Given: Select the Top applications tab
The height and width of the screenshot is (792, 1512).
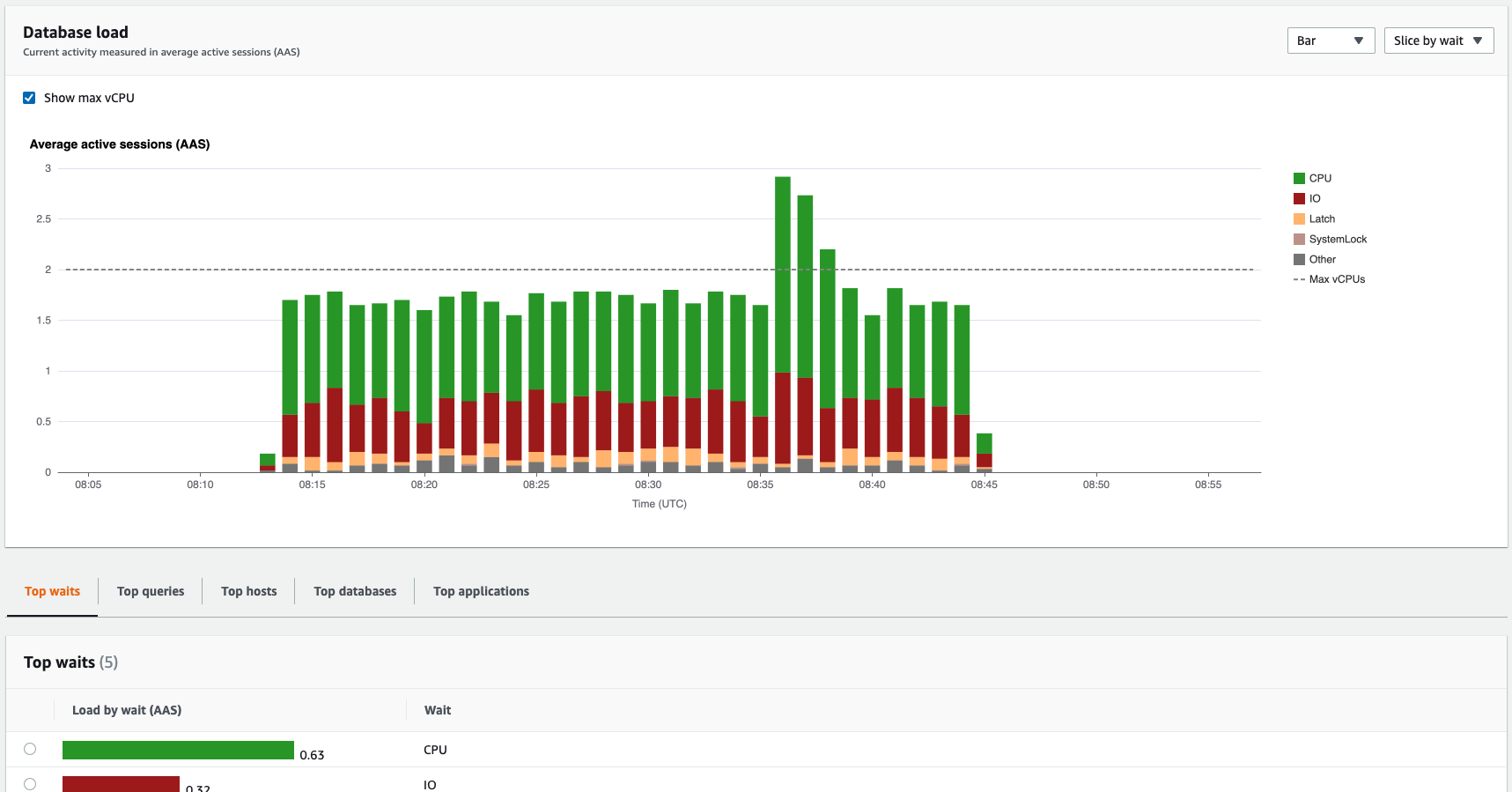Looking at the screenshot, I should (x=481, y=591).
